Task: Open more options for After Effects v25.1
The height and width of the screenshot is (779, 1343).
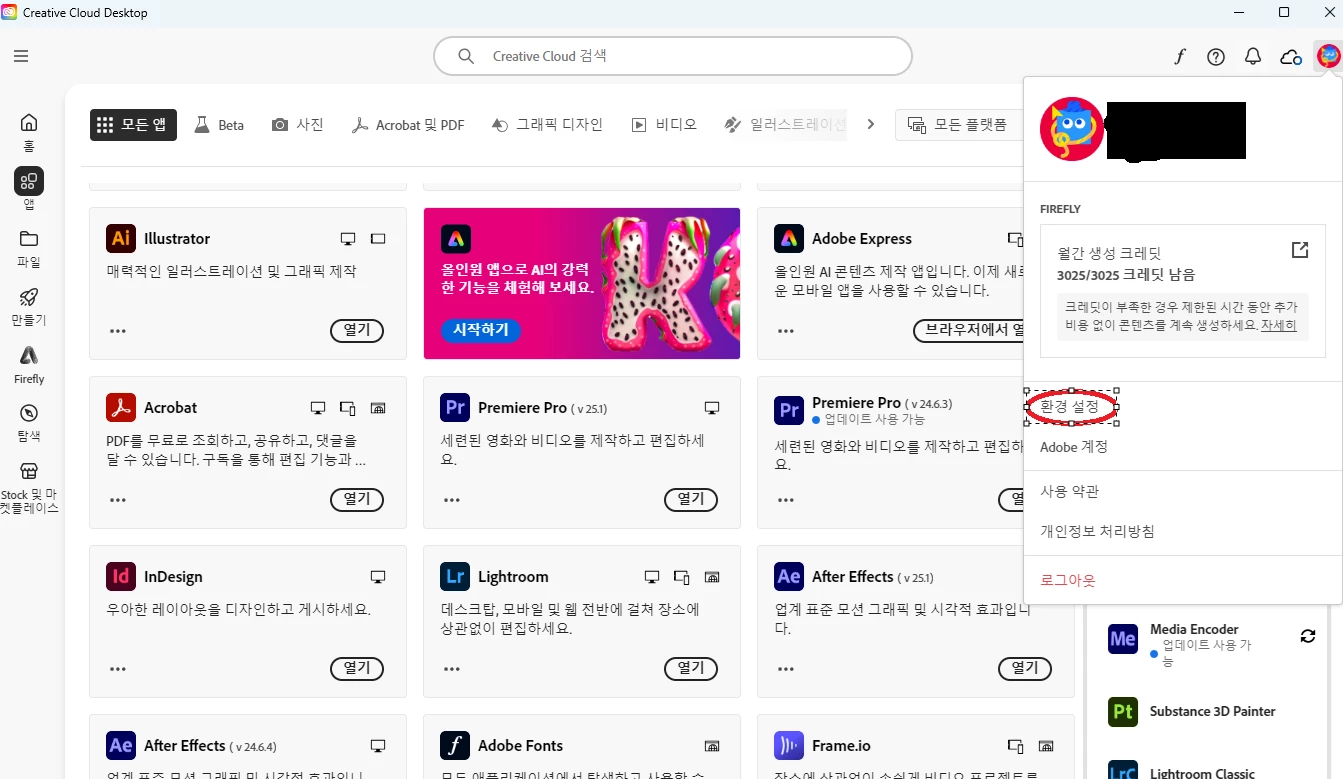Action: pos(786,669)
